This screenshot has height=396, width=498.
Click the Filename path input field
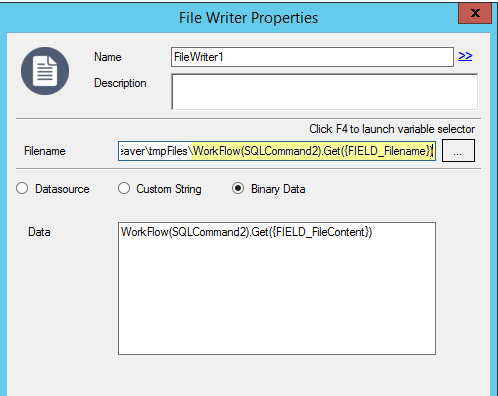(277, 151)
